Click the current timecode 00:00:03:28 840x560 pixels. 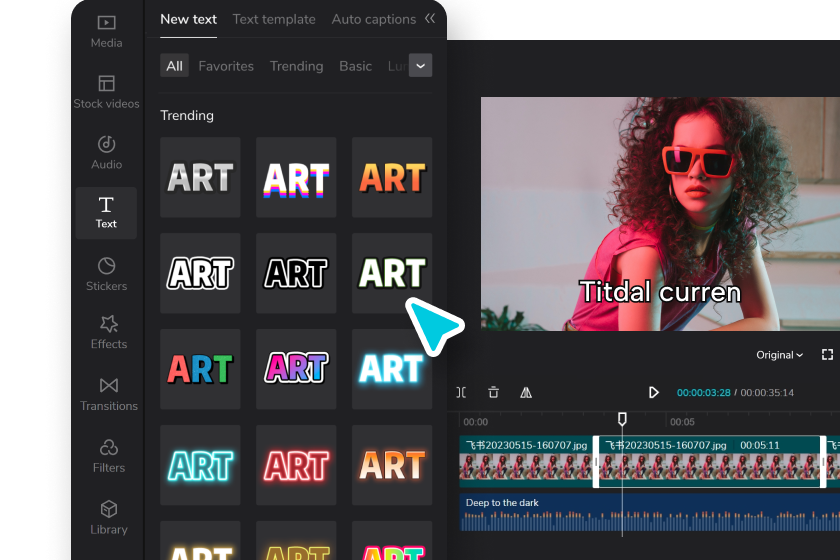[703, 393]
